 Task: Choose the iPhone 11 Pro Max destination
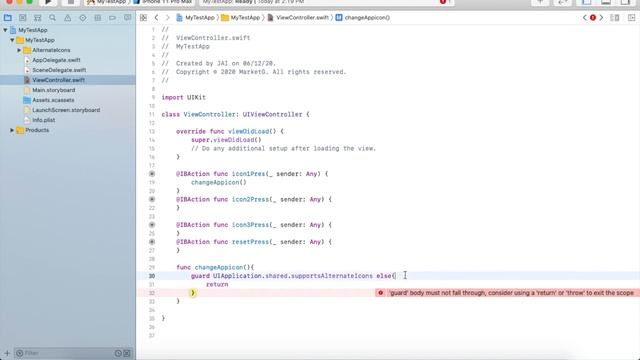[163, 2]
